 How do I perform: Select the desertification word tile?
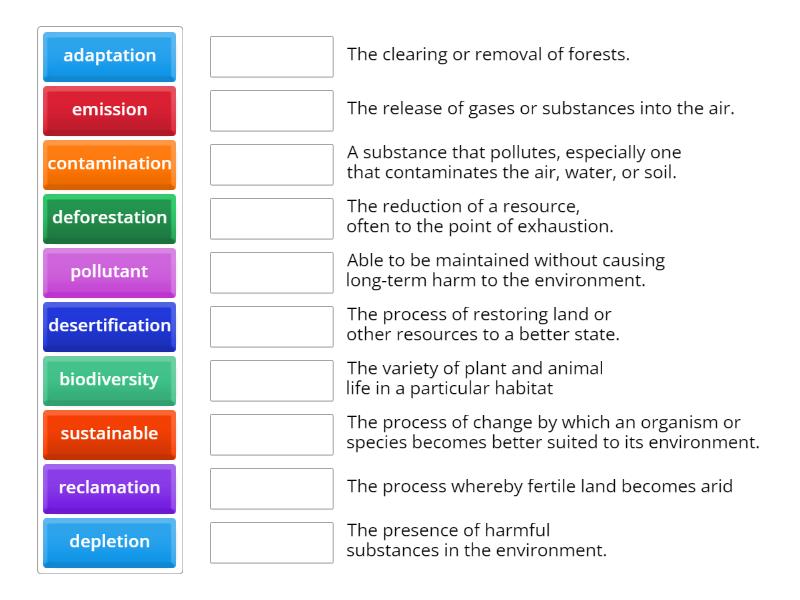click(108, 326)
